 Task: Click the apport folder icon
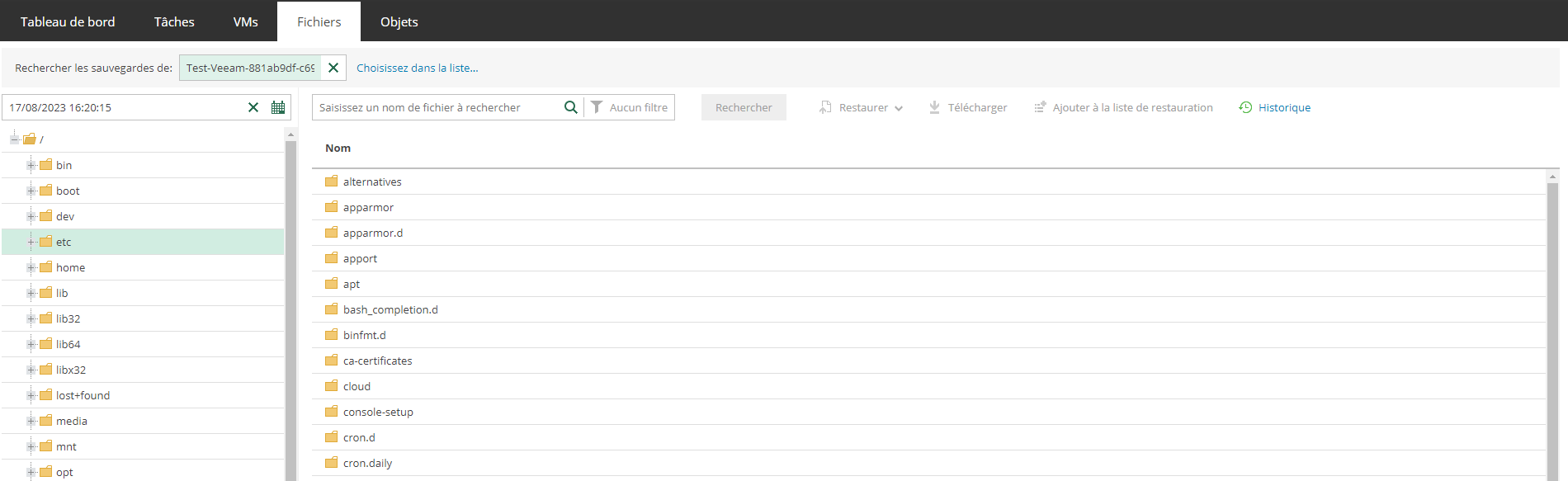[x=332, y=257]
